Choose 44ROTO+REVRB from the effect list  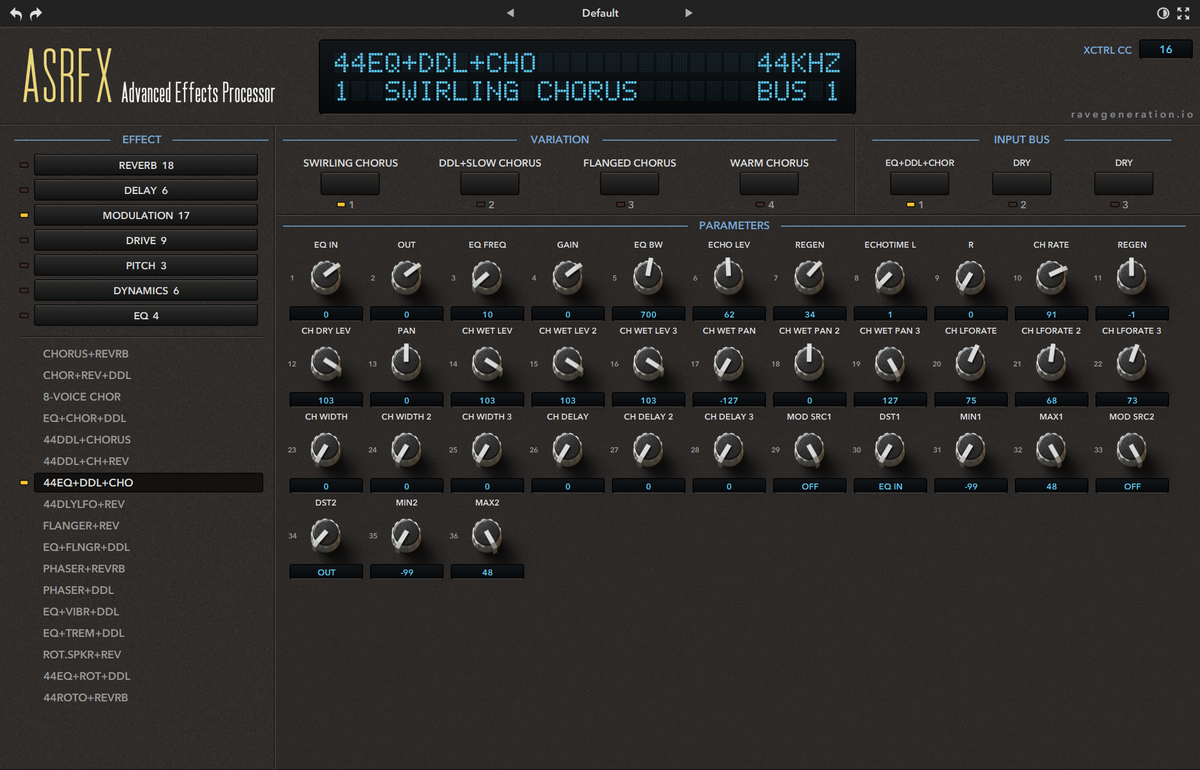click(x=86, y=698)
